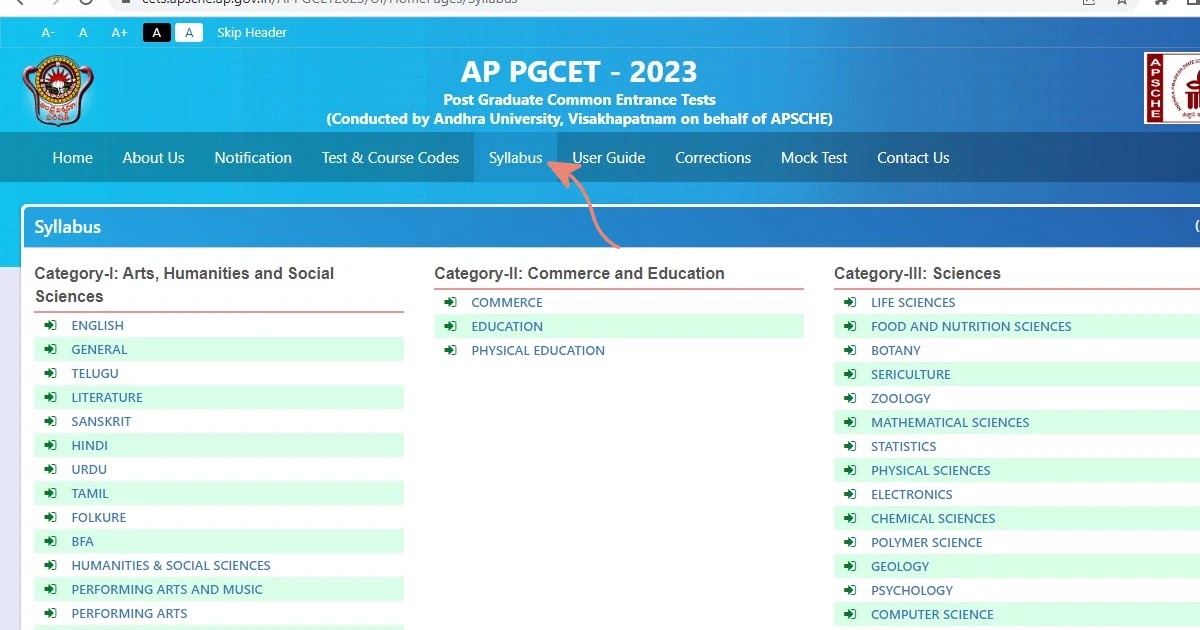Click the arrow icon beside PHYSICAL EDUCATION
Screen dimensions: 1200x630
(x=450, y=350)
